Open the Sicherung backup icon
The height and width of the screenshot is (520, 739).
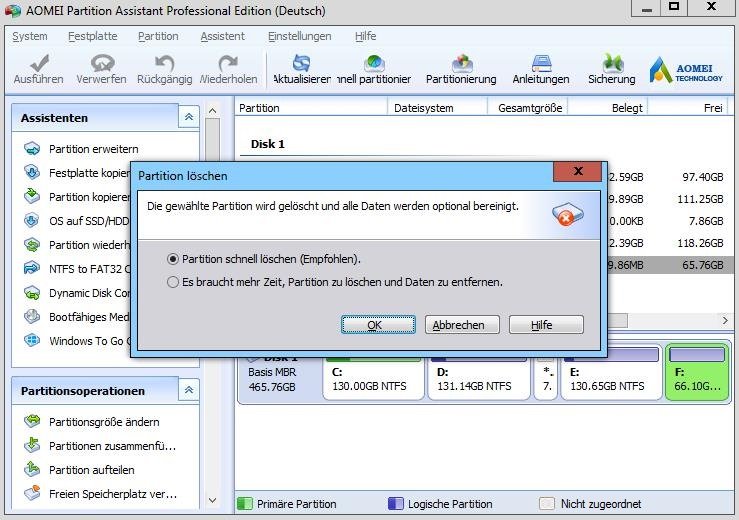[612, 63]
